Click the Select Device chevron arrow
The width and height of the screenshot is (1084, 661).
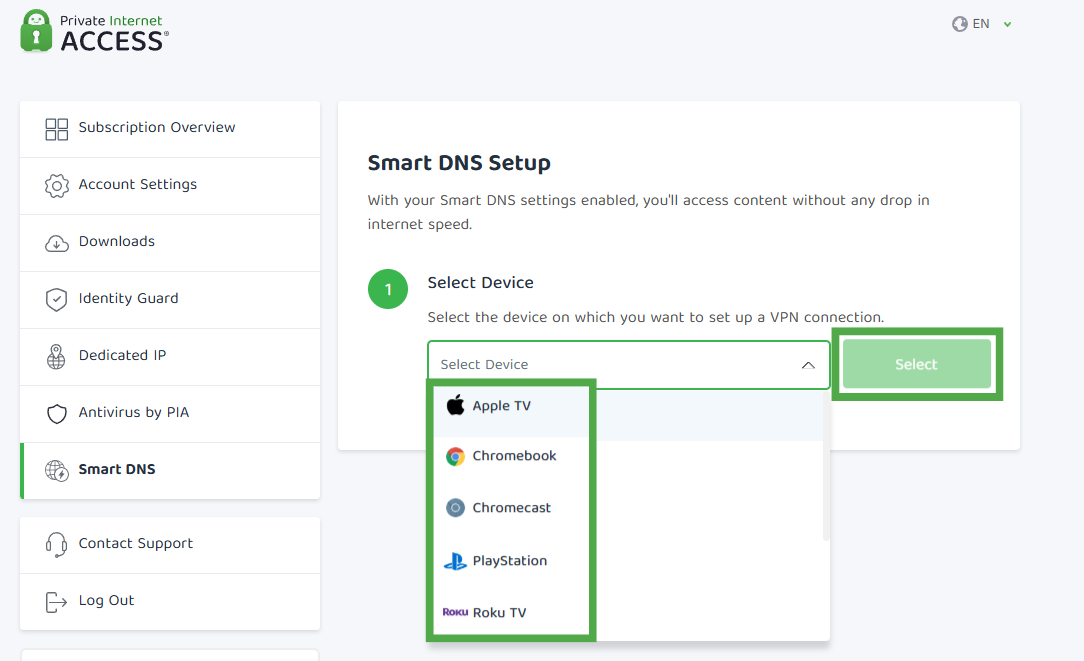[808, 365]
